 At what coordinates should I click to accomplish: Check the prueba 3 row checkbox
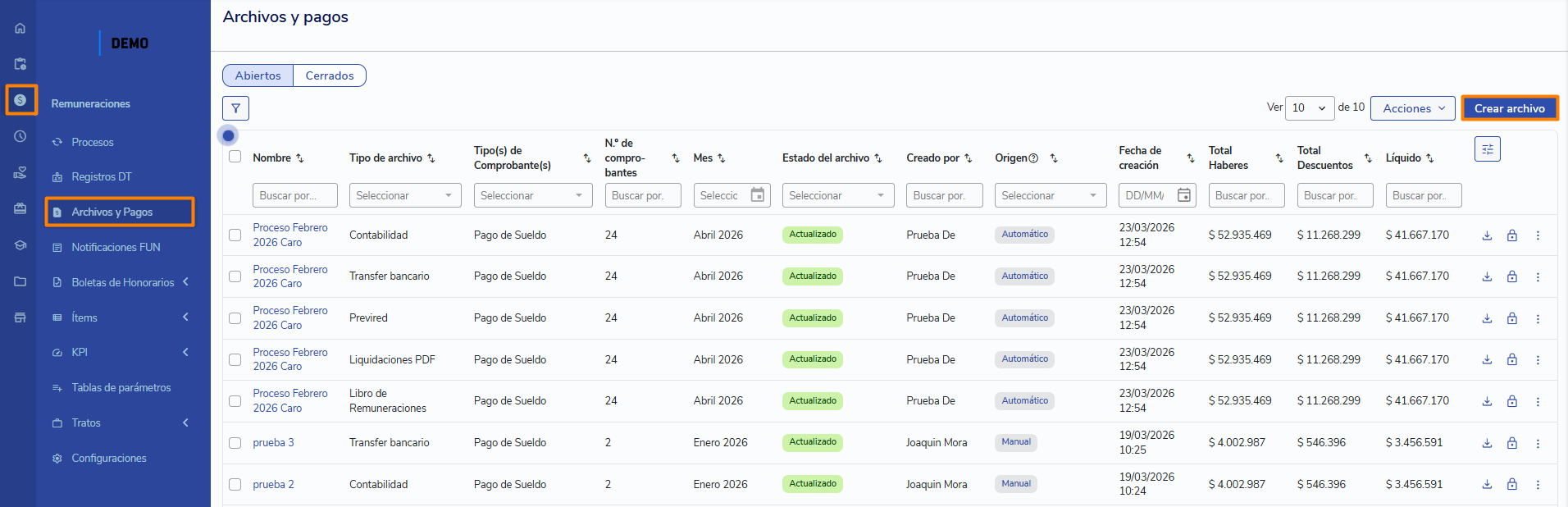click(x=235, y=443)
